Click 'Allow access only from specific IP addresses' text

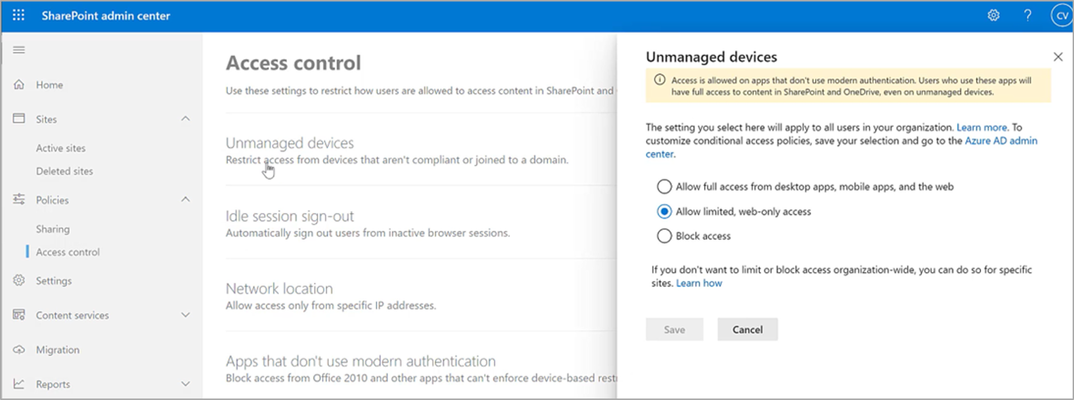pyautogui.click(x=331, y=305)
